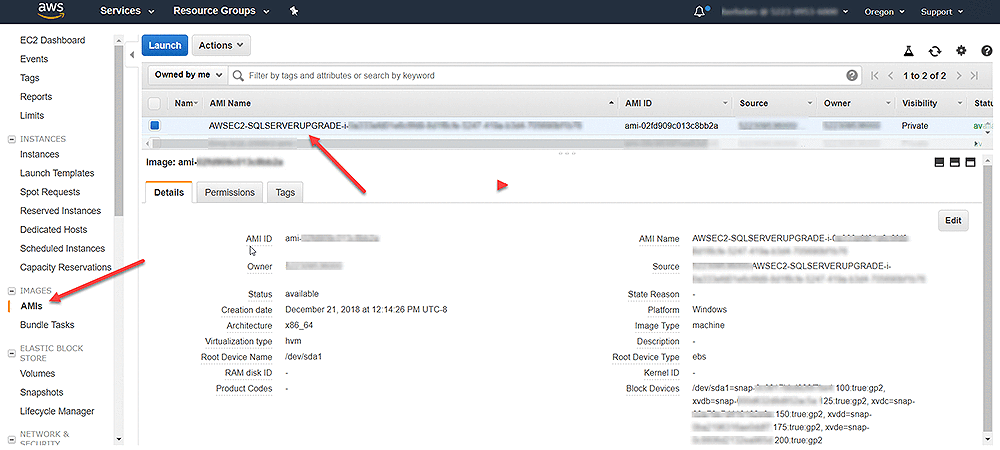
Task: Open the Oregon region selector
Action: (x=885, y=11)
